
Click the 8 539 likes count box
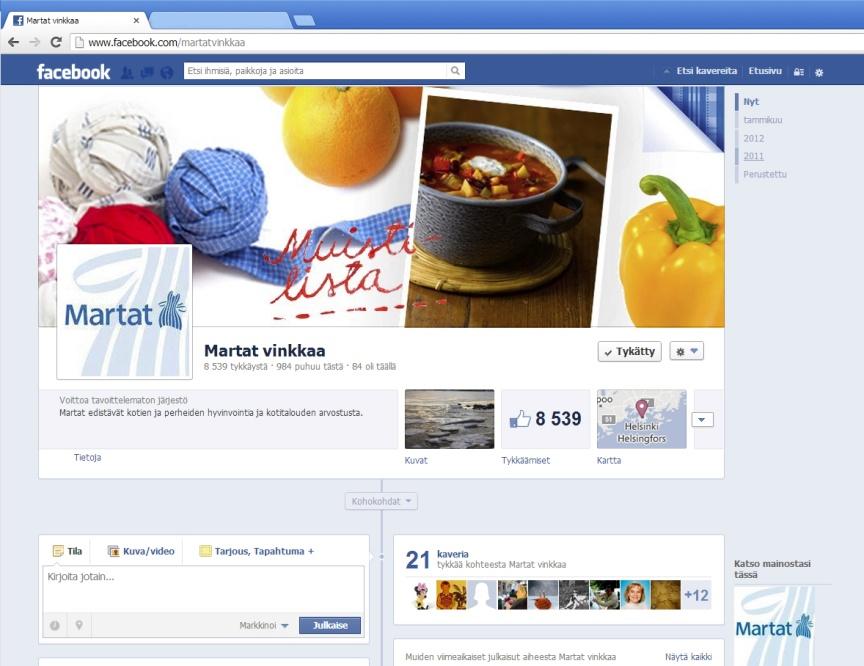[x=546, y=419]
